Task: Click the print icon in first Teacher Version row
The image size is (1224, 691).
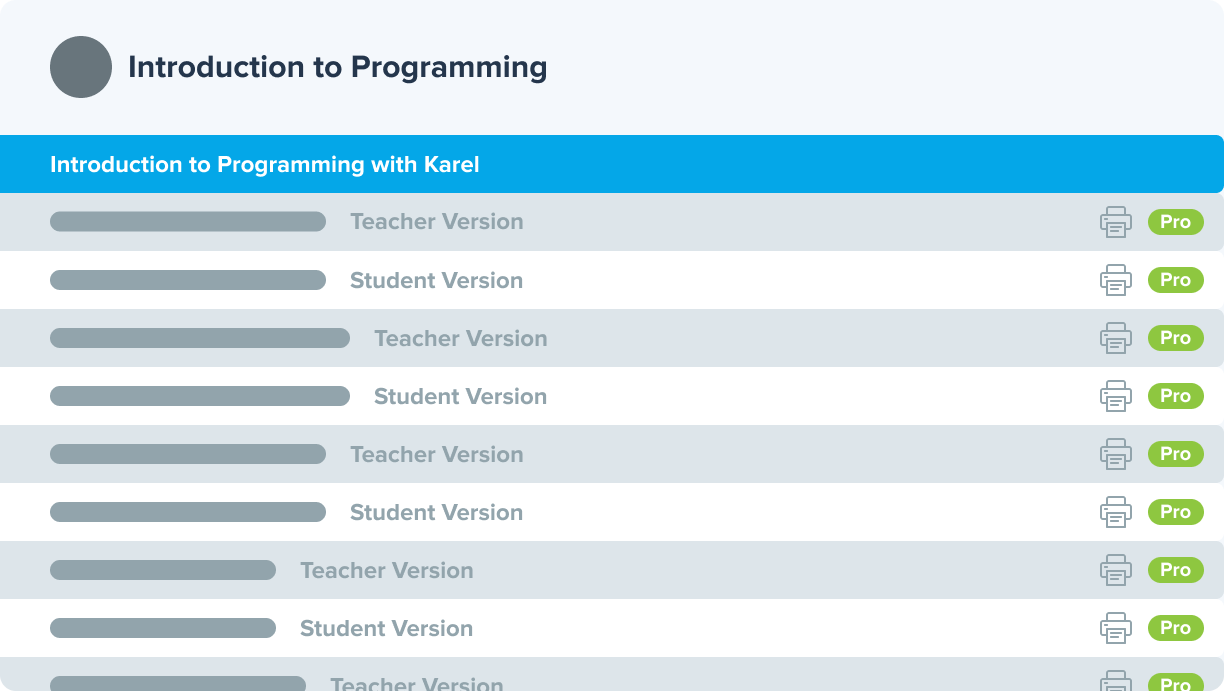Action: coord(1116,222)
